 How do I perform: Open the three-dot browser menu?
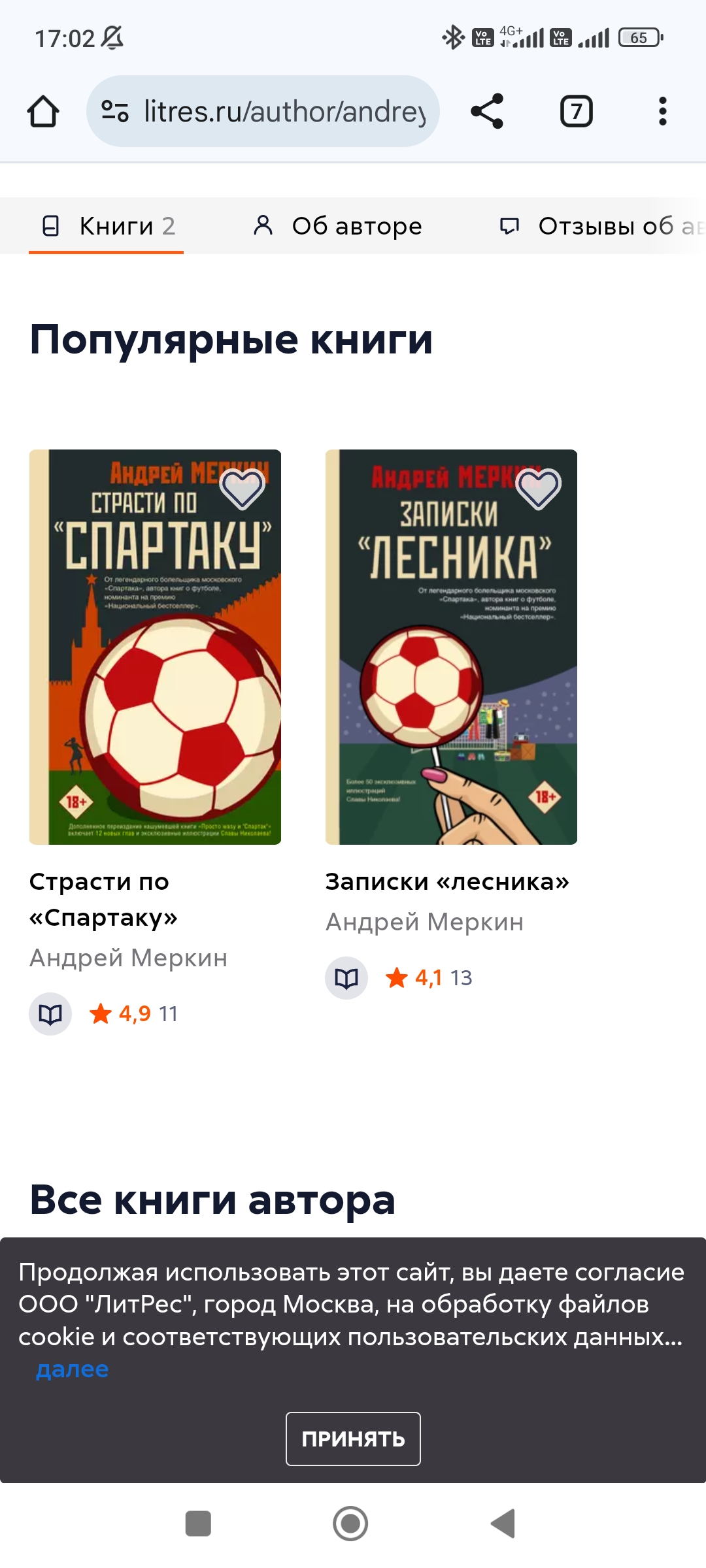click(x=663, y=111)
